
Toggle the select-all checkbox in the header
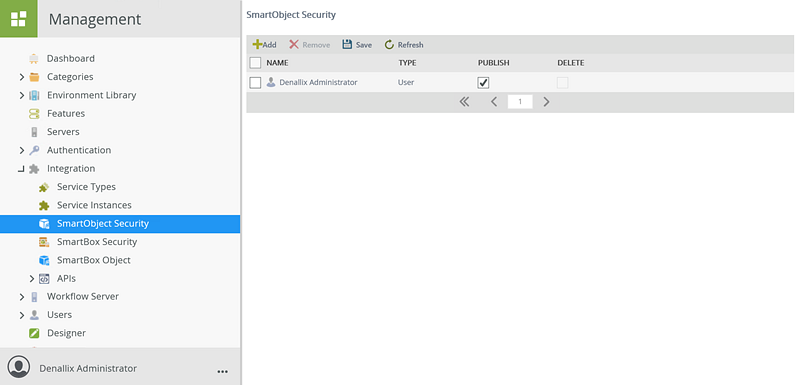(255, 63)
